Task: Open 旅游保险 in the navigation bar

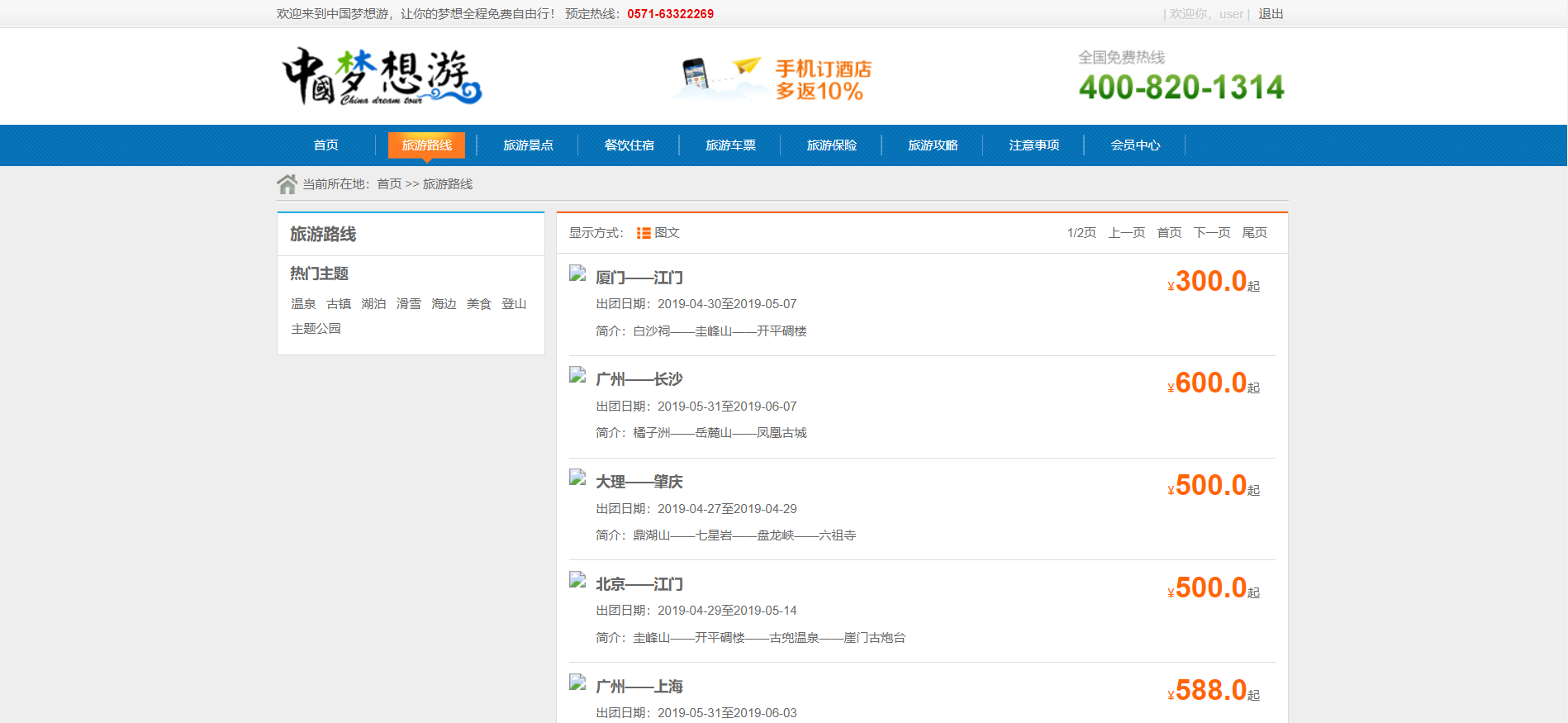Action: [x=831, y=145]
